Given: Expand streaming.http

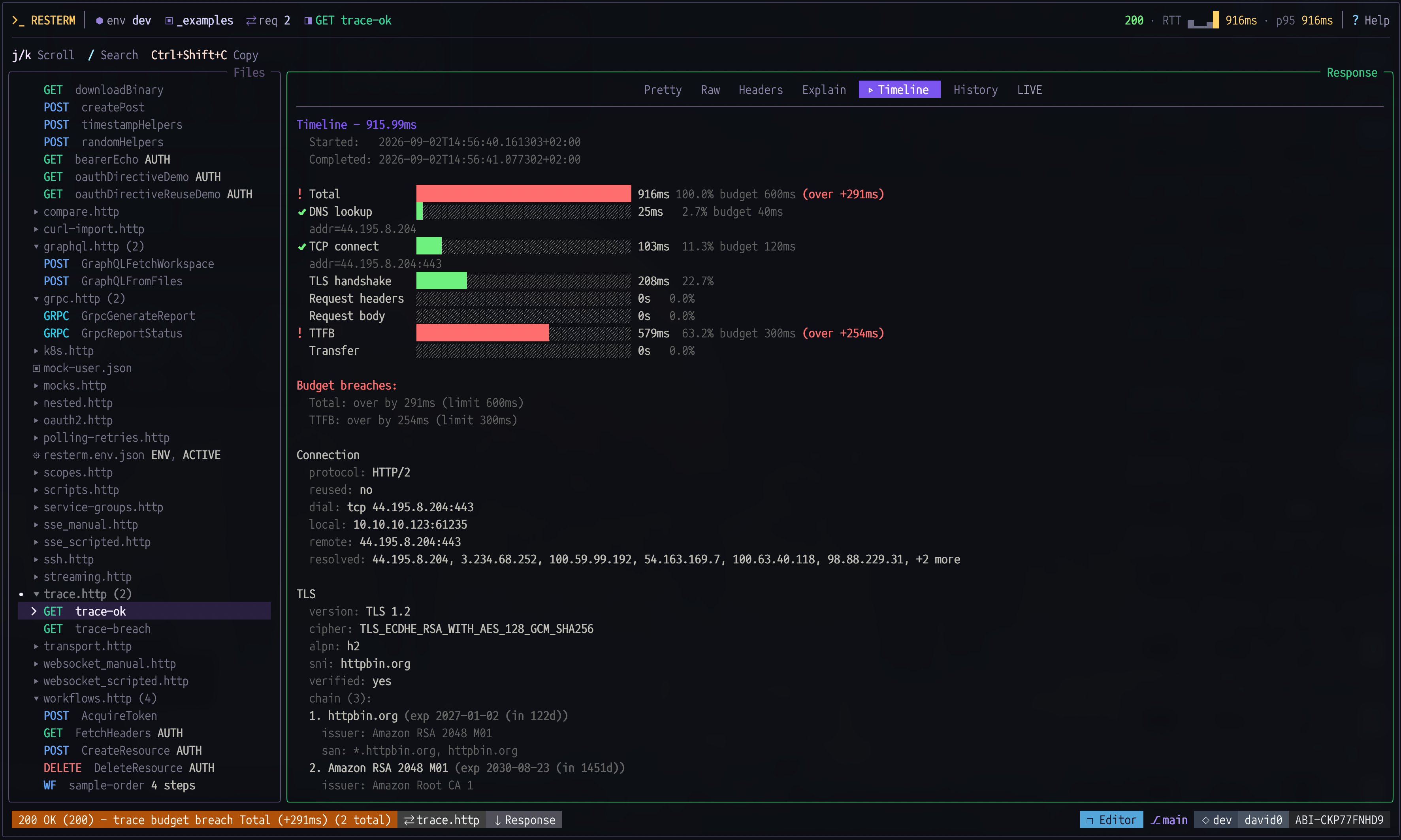Looking at the screenshot, I should [36, 577].
